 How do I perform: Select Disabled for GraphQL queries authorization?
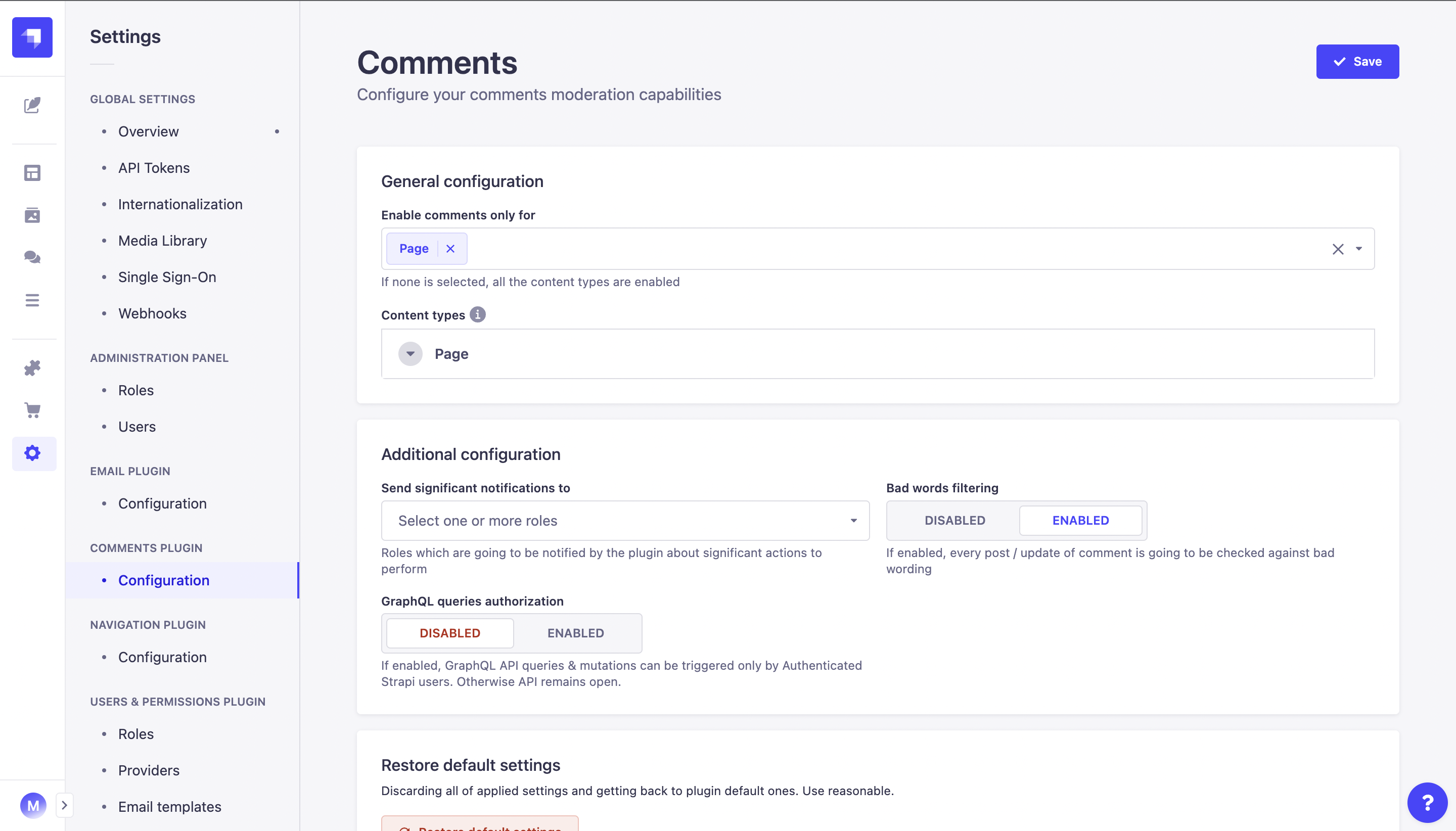point(450,633)
